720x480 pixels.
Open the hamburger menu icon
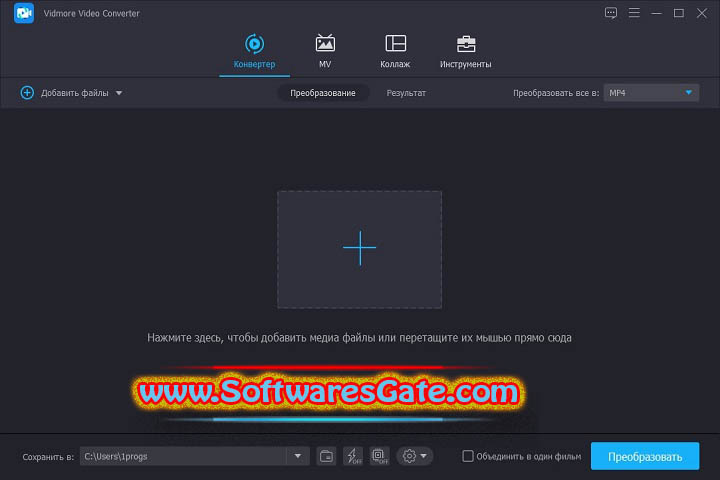(x=634, y=13)
